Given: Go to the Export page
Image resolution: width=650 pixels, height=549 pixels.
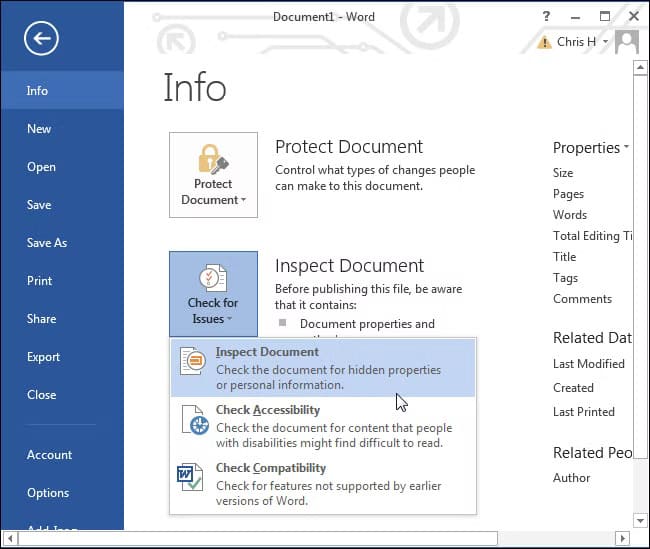Looking at the screenshot, I should [44, 357].
